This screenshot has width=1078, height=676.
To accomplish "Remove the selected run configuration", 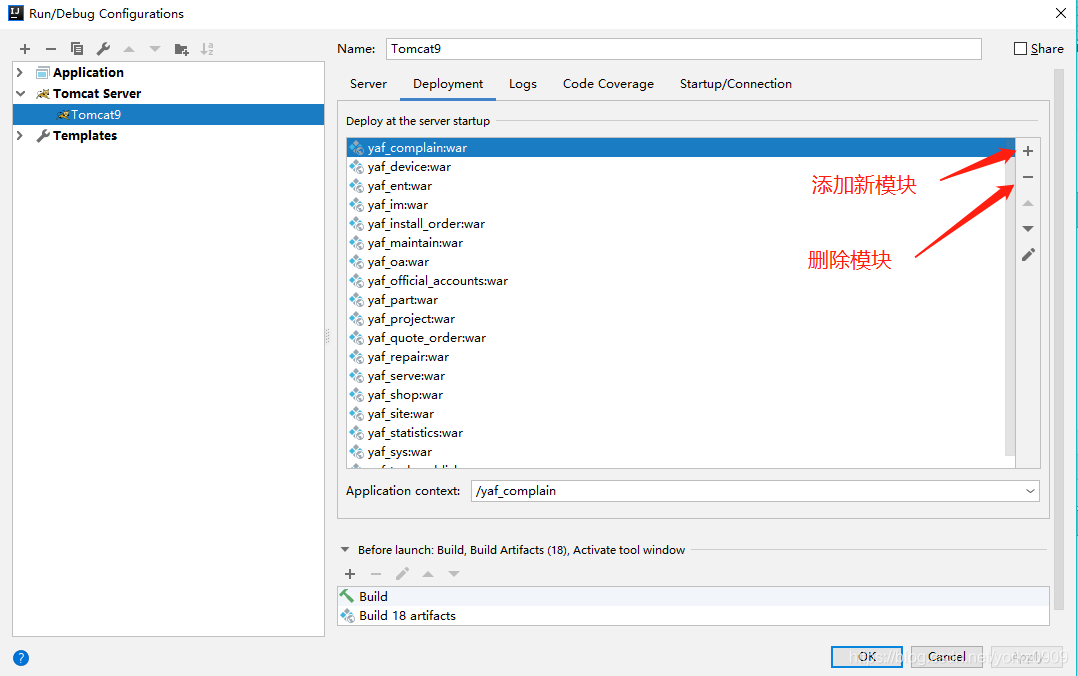I will [x=51, y=49].
